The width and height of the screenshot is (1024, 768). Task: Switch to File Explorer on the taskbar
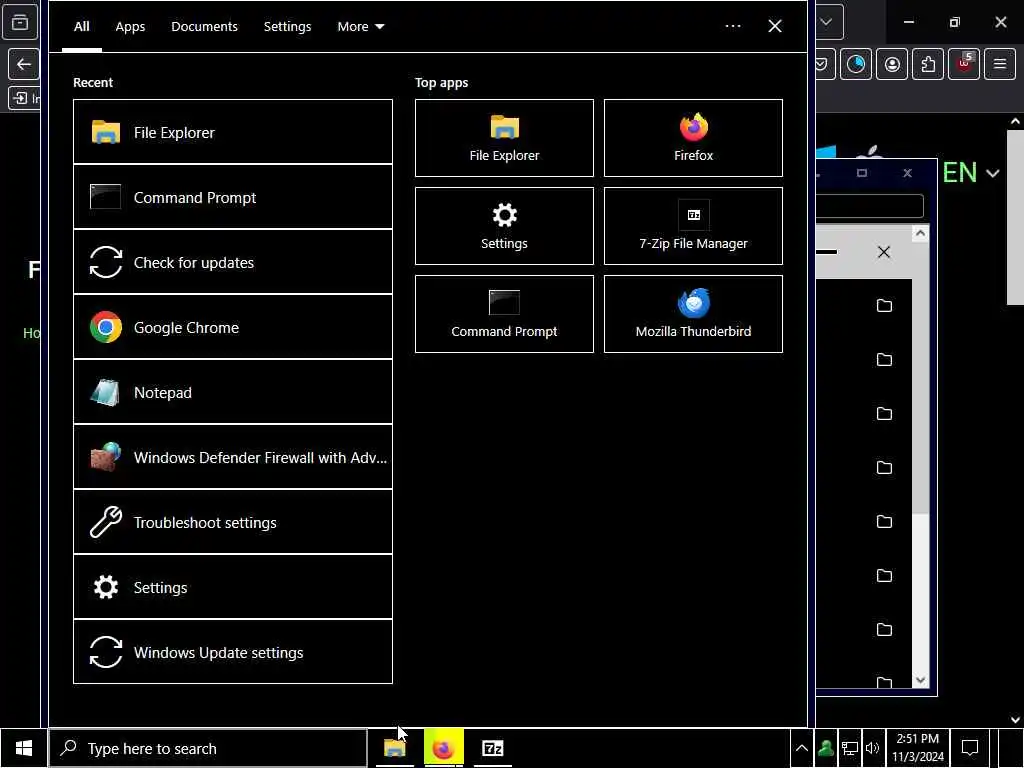394,748
